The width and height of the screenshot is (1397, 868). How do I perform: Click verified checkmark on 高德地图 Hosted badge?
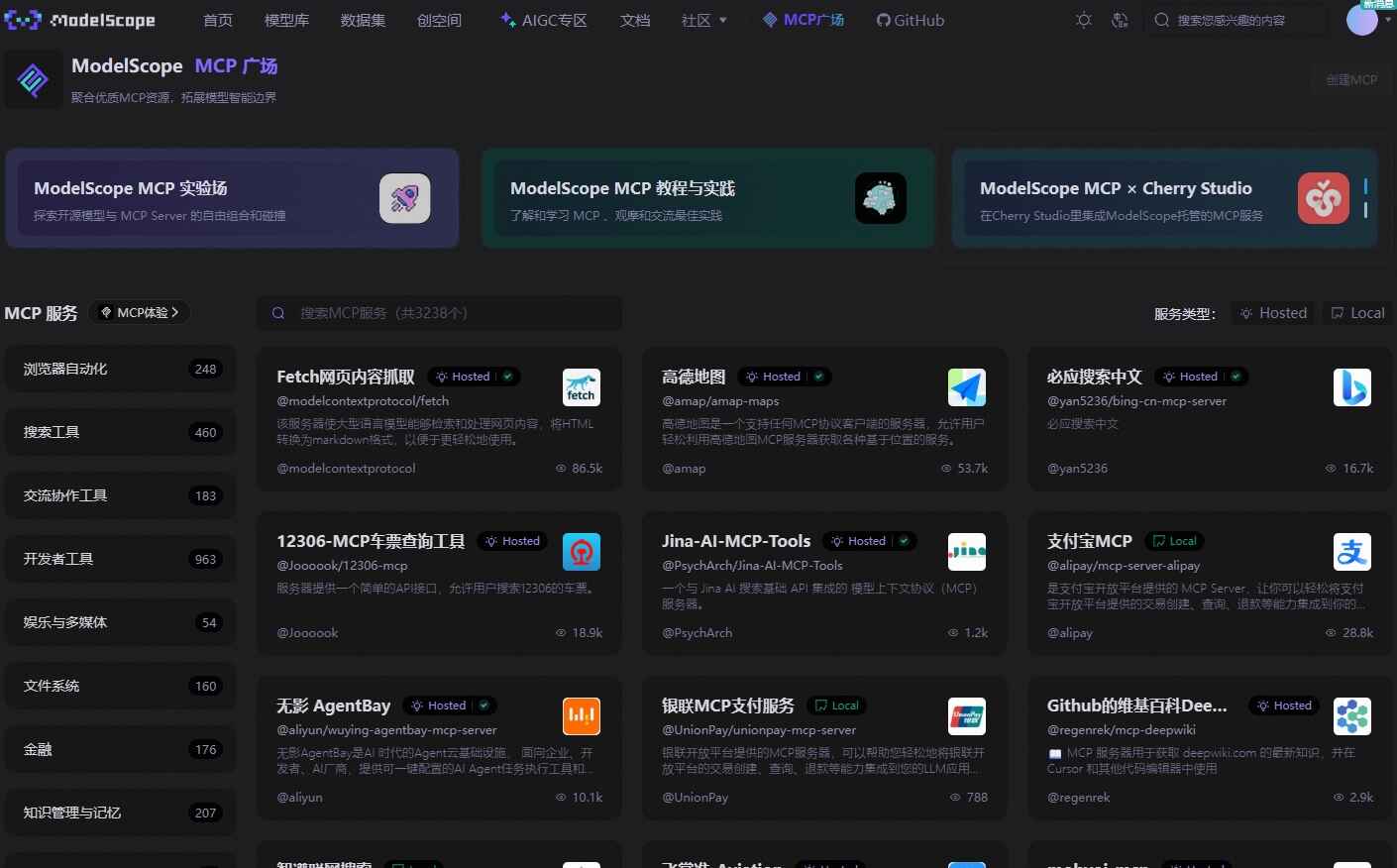point(818,377)
